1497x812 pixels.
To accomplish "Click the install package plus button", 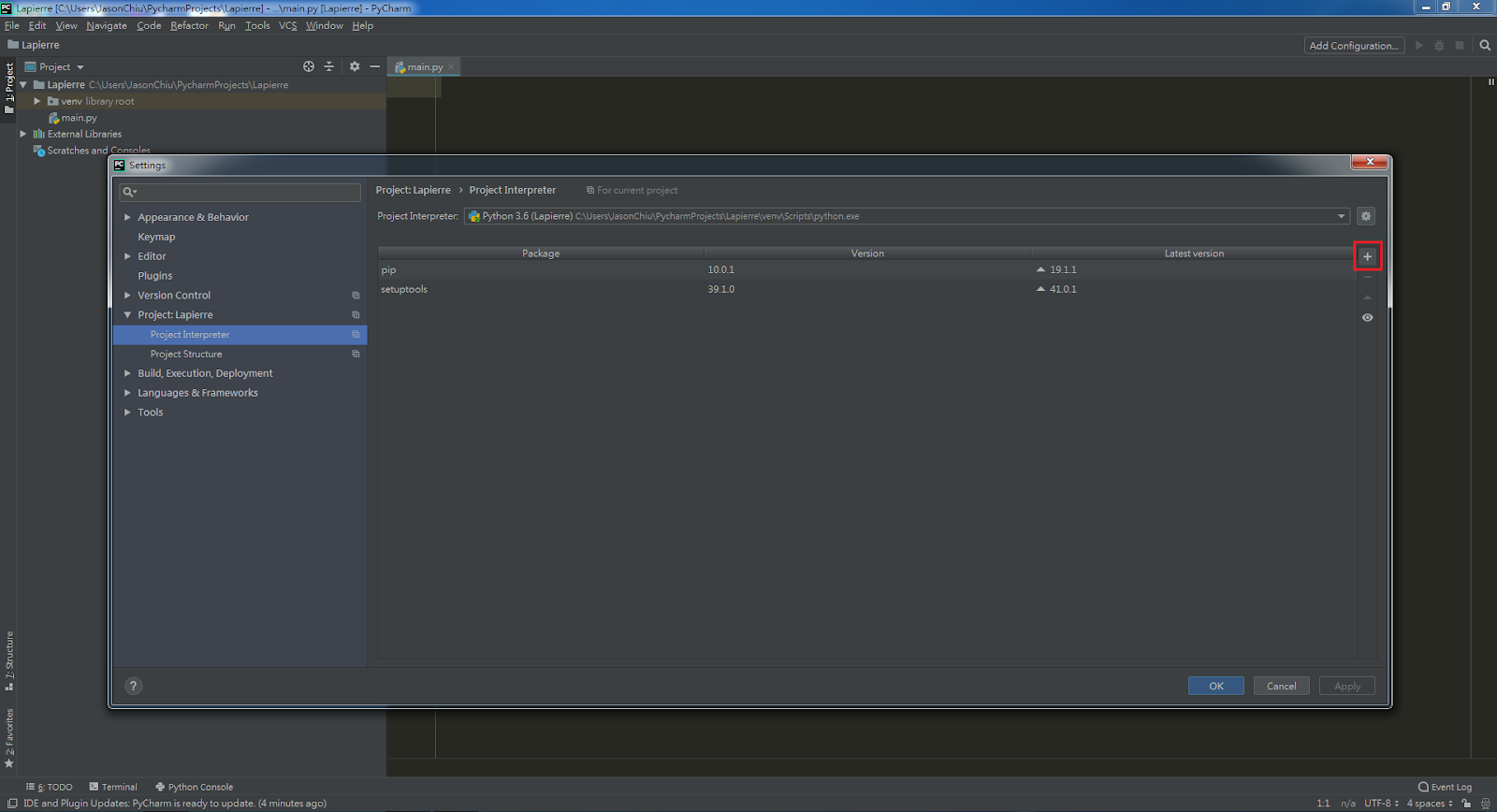I will 1367,256.
